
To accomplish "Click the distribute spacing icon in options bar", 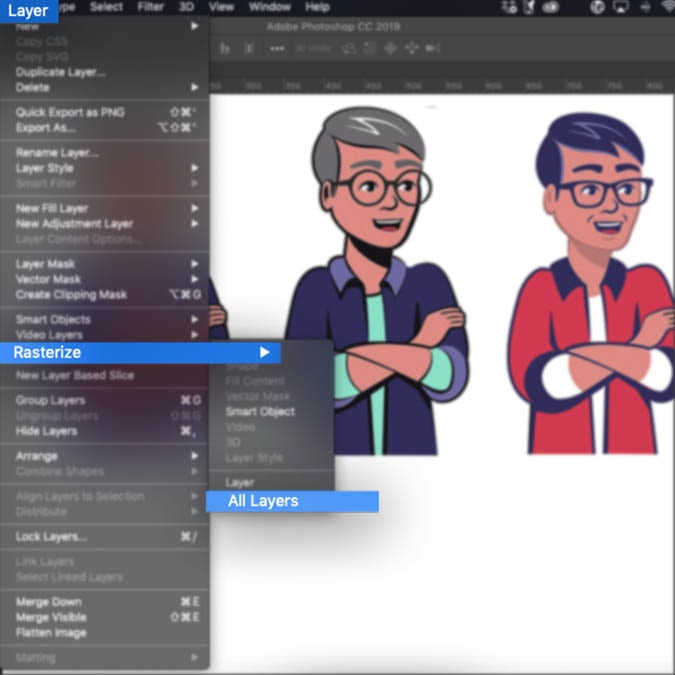I will pos(247,48).
